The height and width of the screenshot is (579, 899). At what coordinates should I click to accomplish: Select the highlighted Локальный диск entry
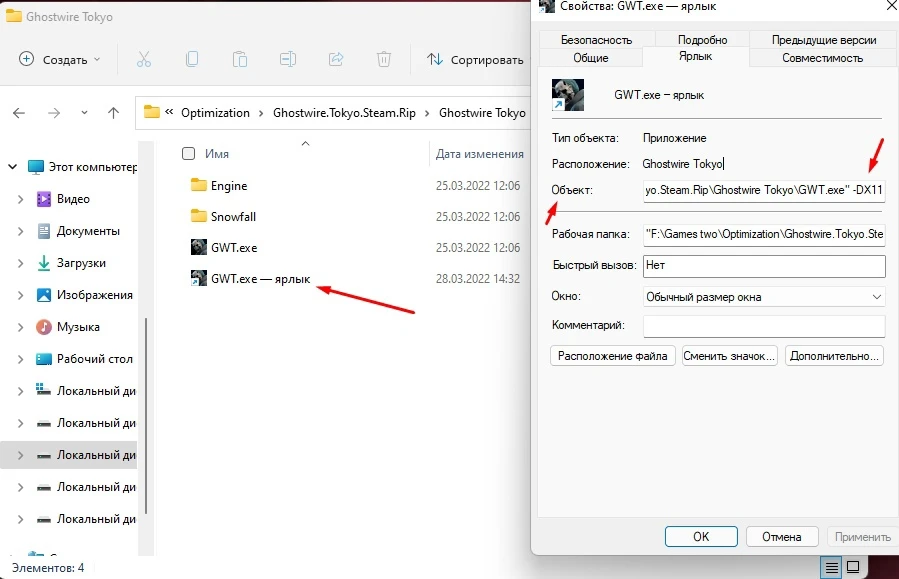(69, 455)
